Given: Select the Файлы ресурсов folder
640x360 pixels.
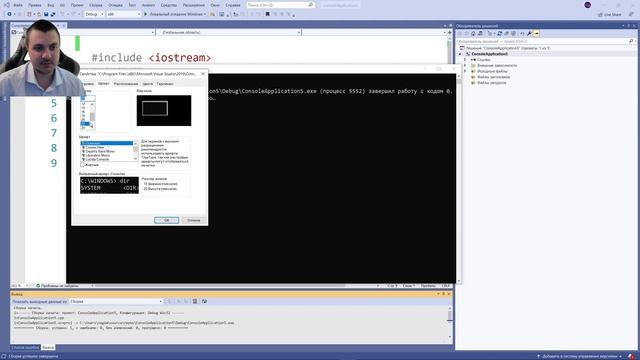Looking at the screenshot, I should pos(491,82).
